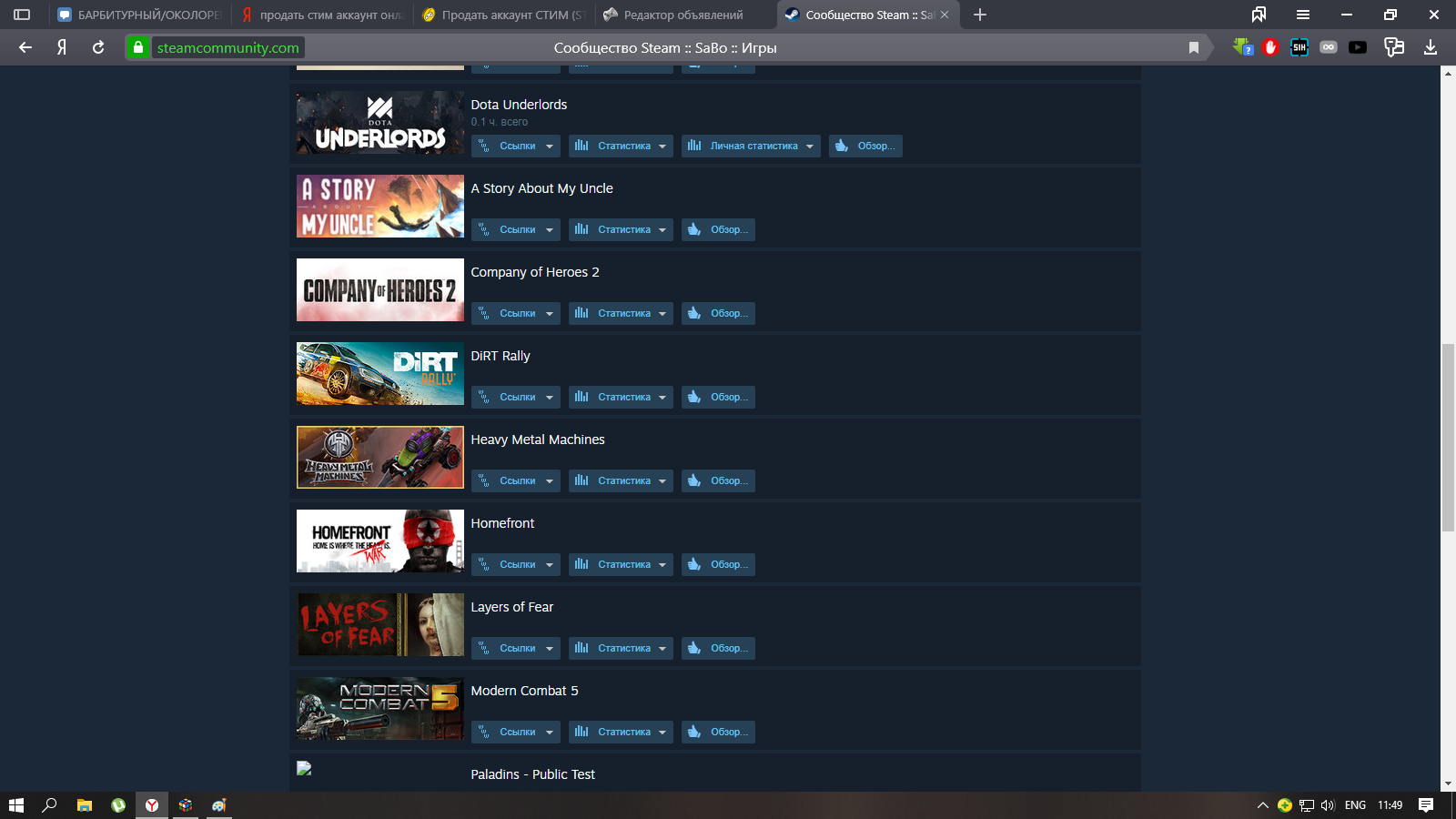Image resolution: width=1456 pixels, height=819 pixels.
Task: Open Heavy Metal Machines game thumbnail
Action: click(x=380, y=457)
